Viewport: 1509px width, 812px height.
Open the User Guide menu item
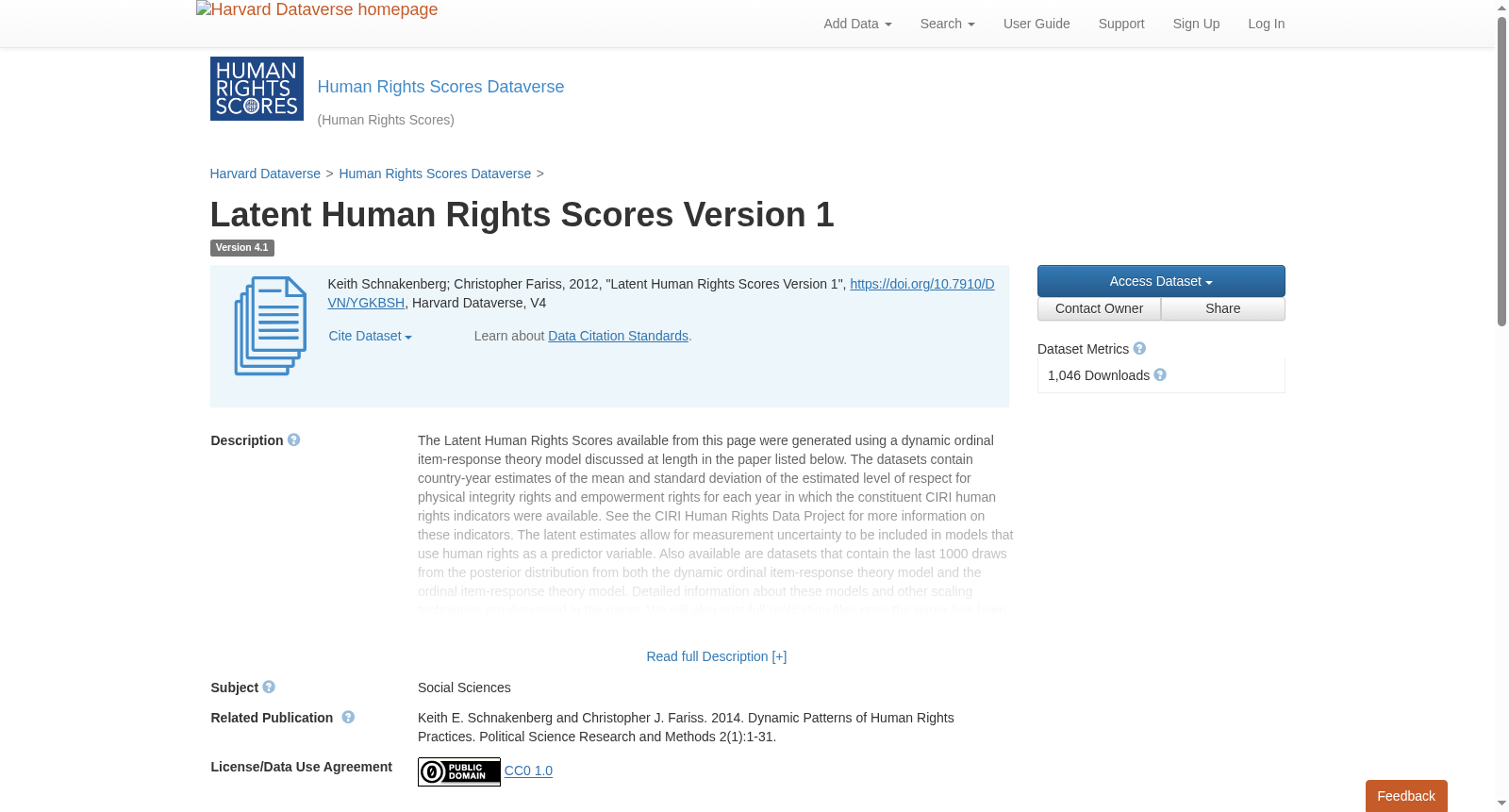coord(1036,24)
